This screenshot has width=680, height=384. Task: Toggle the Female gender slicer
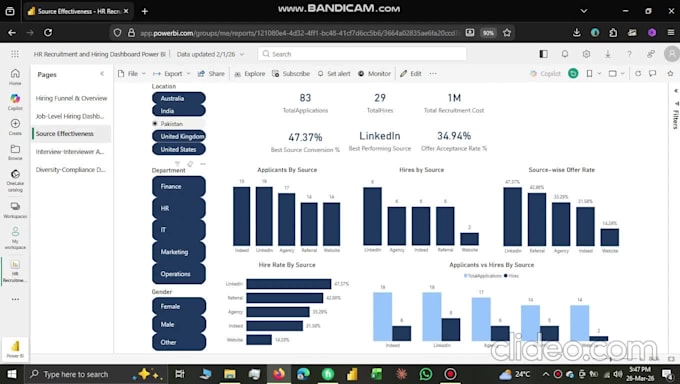click(x=179, y=306)
